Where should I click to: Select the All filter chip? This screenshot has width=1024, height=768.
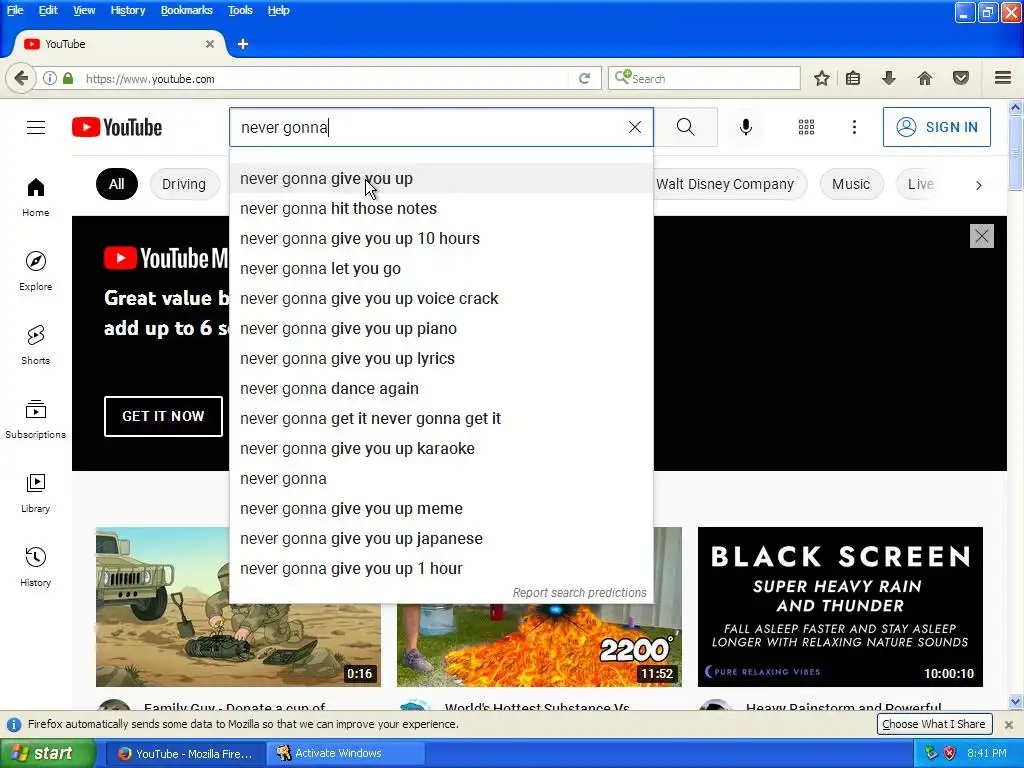[117, 184]
